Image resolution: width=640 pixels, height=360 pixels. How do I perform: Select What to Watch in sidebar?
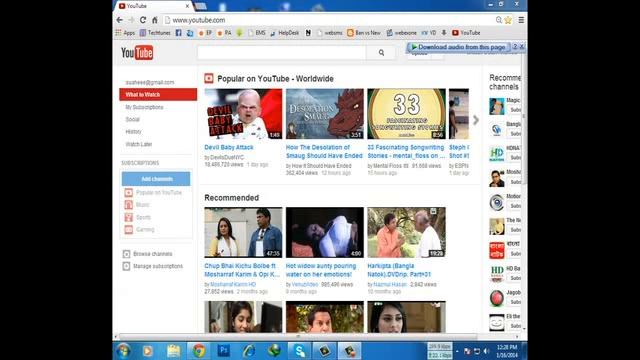coord(158,94)
